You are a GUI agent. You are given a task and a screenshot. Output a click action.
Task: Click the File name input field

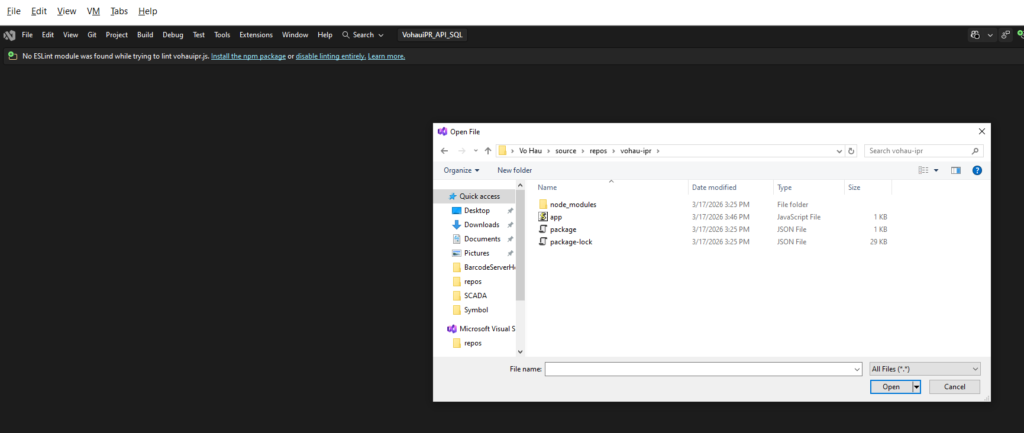pos(698,369)
